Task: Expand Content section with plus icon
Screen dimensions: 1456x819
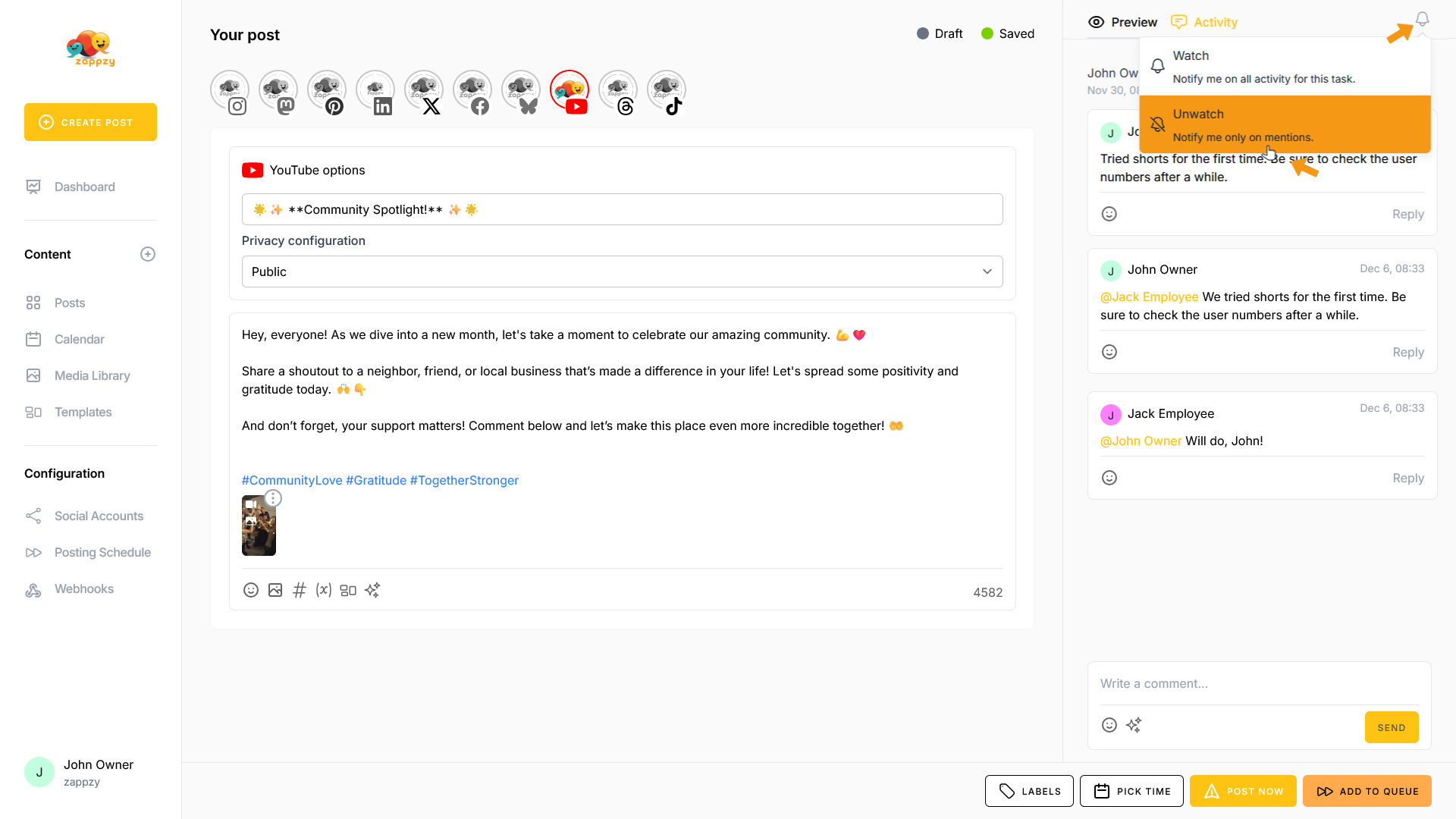Action: pos(148,254)
